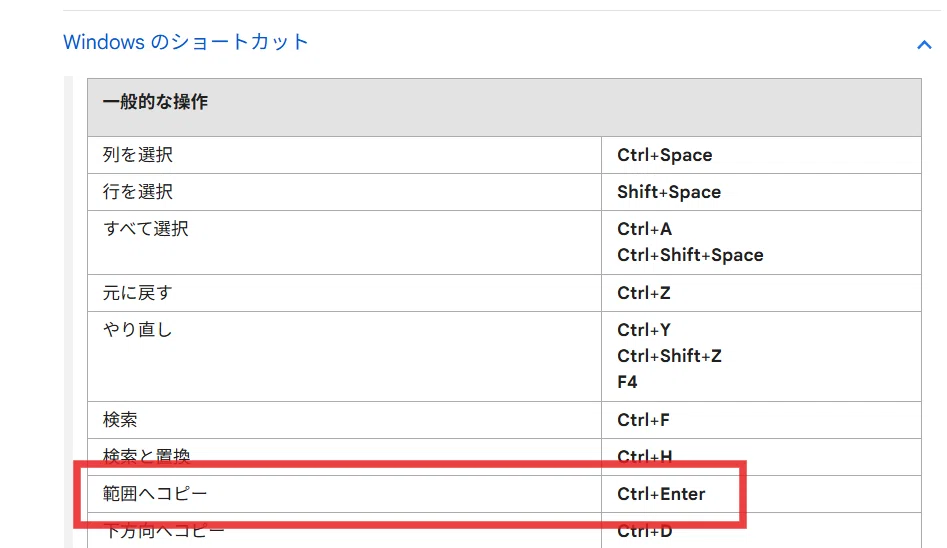The width and height of the screenshot is (947, 548).
Task: Click the Ctrl+Space shortcut cell
Action: (x=761, y=155)
